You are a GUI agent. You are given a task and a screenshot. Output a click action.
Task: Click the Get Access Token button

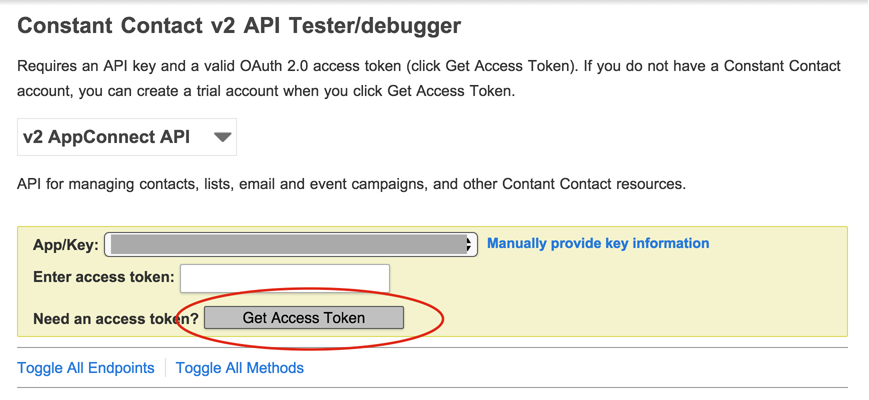coord(304,318)
